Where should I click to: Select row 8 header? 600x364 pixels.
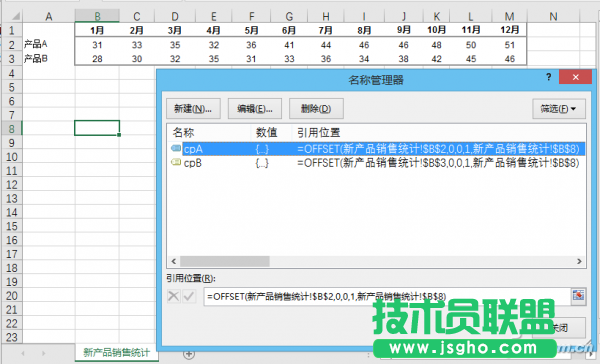pyautogui.click(x=12, y=129)
